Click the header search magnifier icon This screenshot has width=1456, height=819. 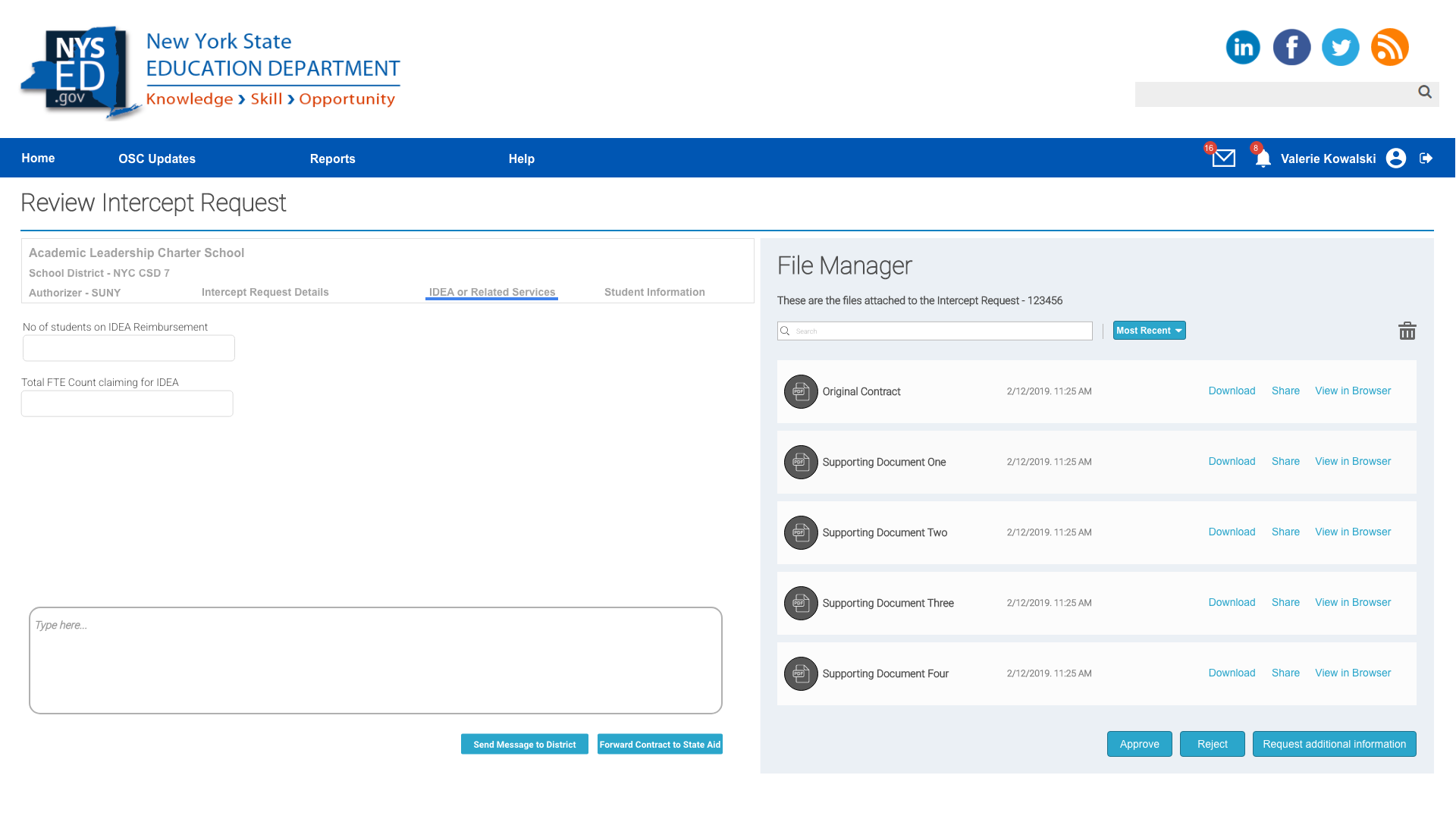1425,92
